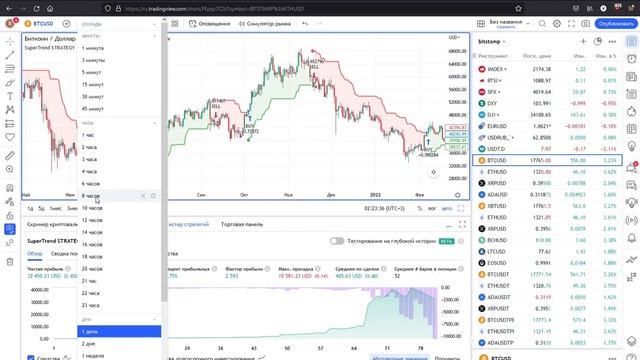Choose 4 hours interval
Viewport: 640px width, 360px height.
tap(119, 171)
